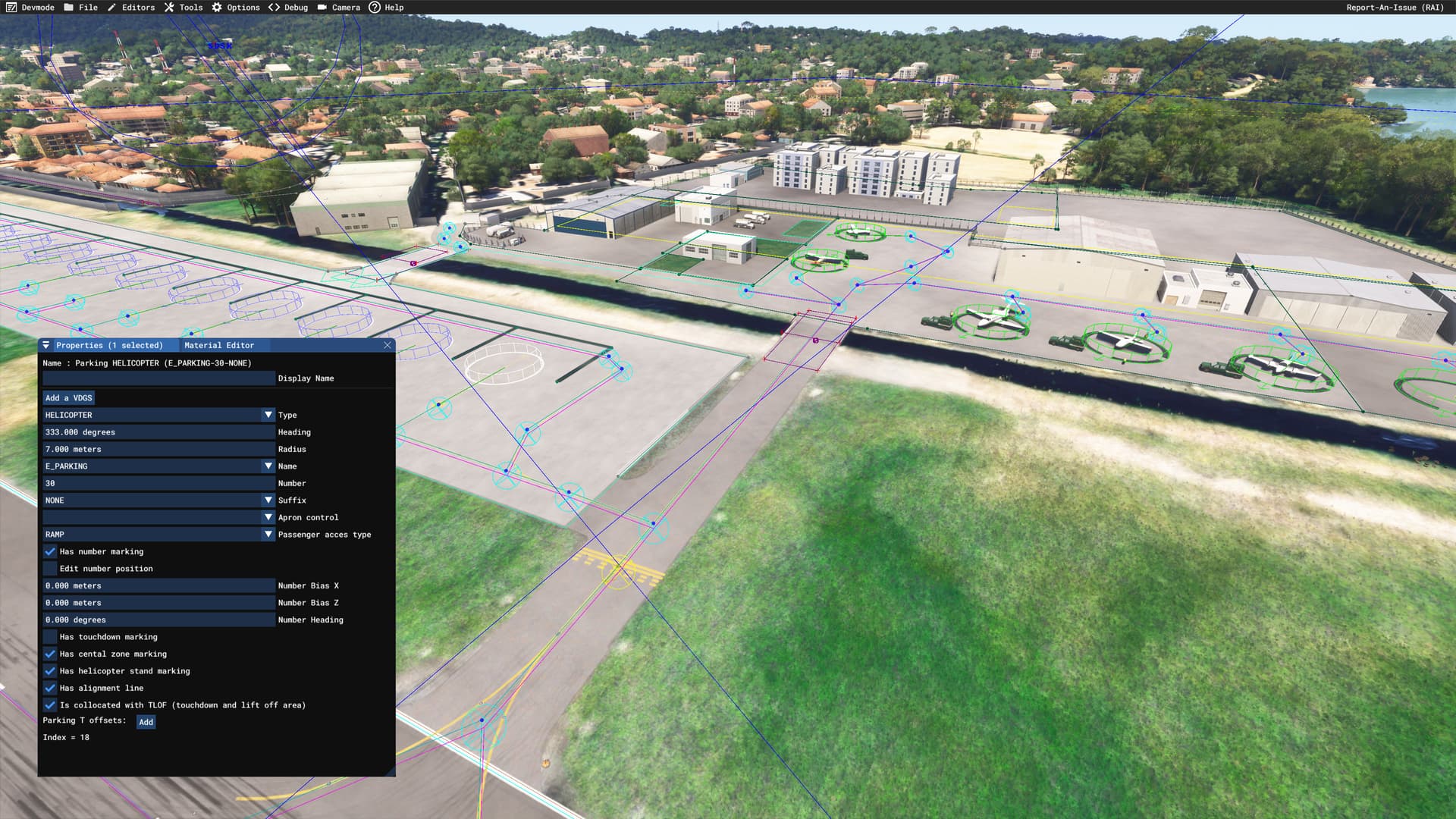The image size is (1456, 819).
Task: Open Report-An-Issue (RAI)
Action: (x=1395, y=7)
